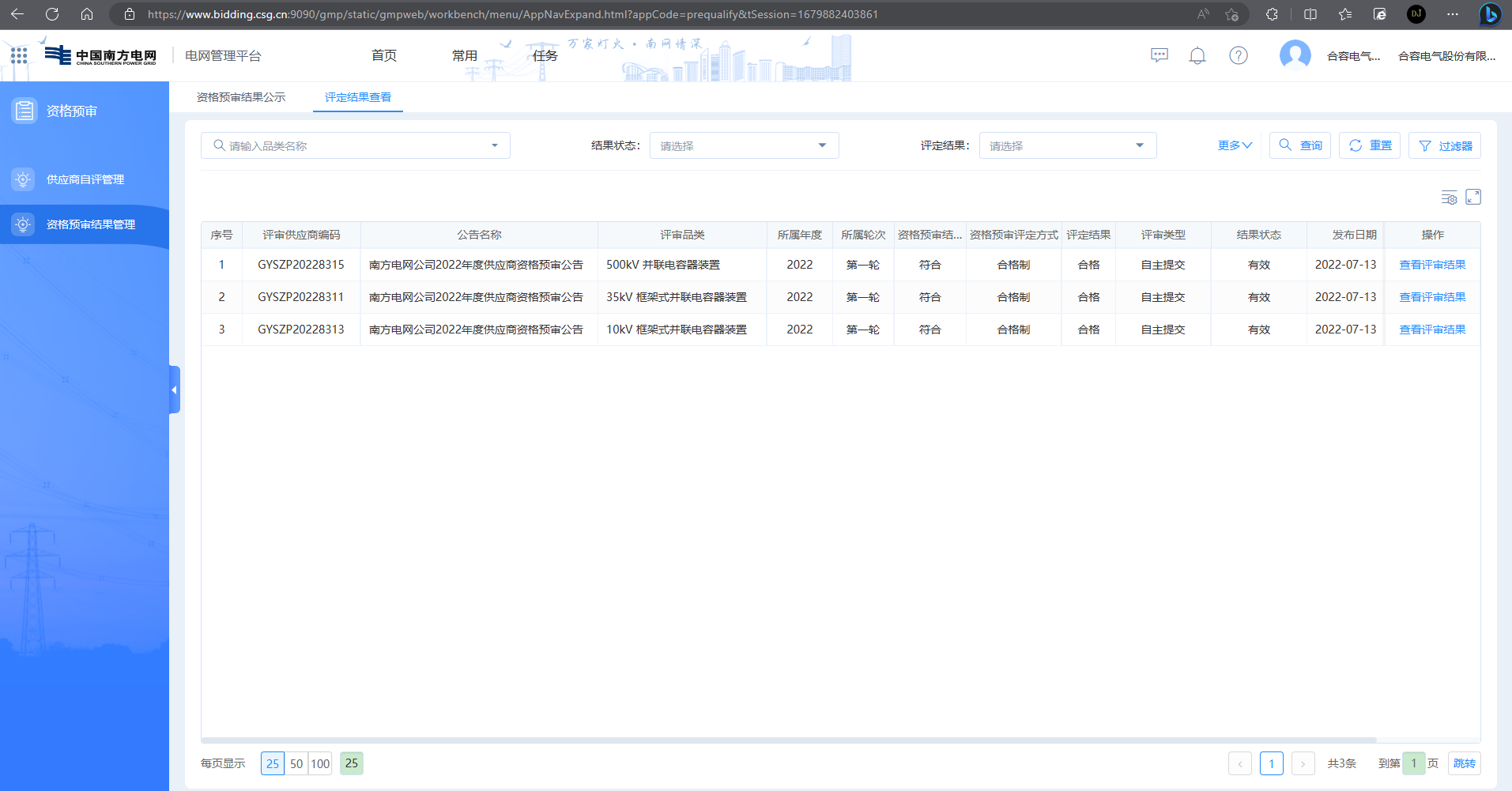This screenshot has width=1512, height=791.
Task: Expand 更多 filter options
Action: click(1234, 145)
